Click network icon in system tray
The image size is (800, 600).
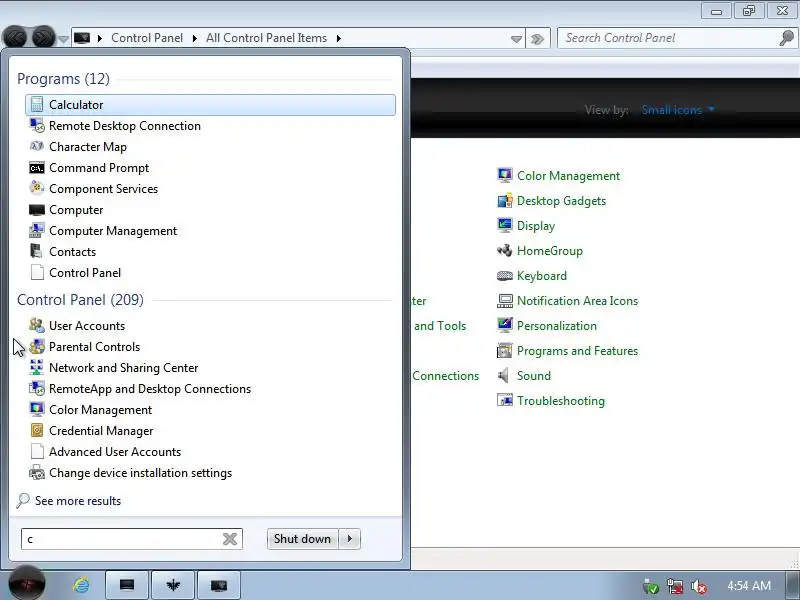click(x=674, y=587)
